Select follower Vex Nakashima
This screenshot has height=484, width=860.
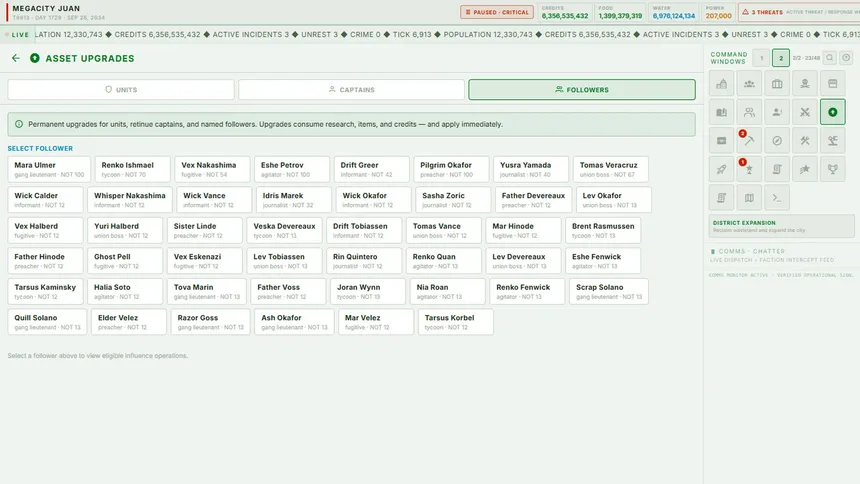[212, 169]
